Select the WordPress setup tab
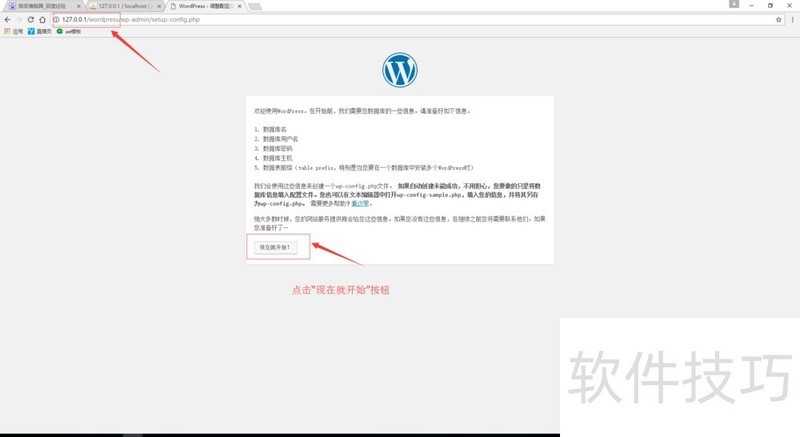 click(x=205, y=6)
